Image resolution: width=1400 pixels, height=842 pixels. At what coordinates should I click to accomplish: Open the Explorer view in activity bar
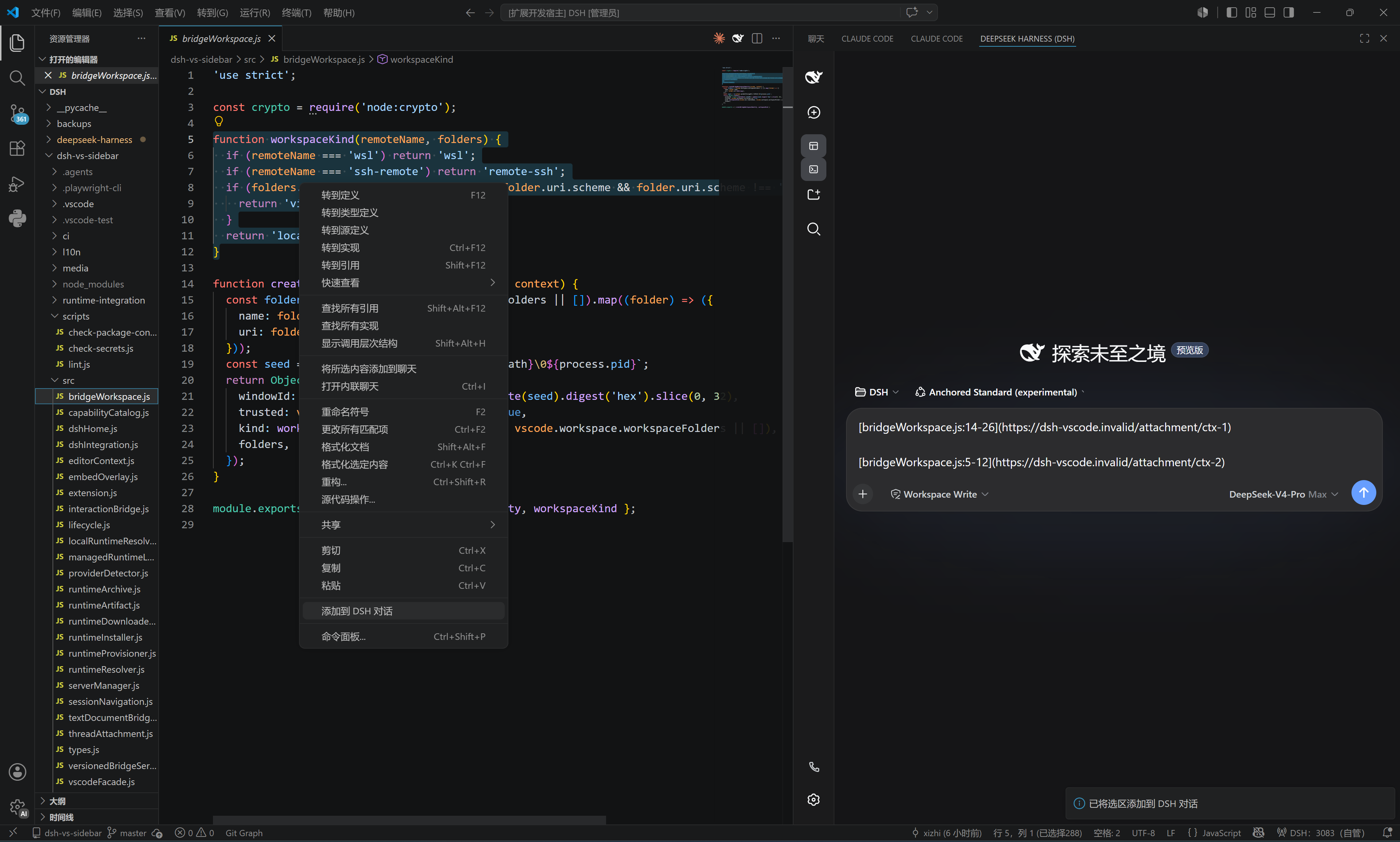point(17,43)
